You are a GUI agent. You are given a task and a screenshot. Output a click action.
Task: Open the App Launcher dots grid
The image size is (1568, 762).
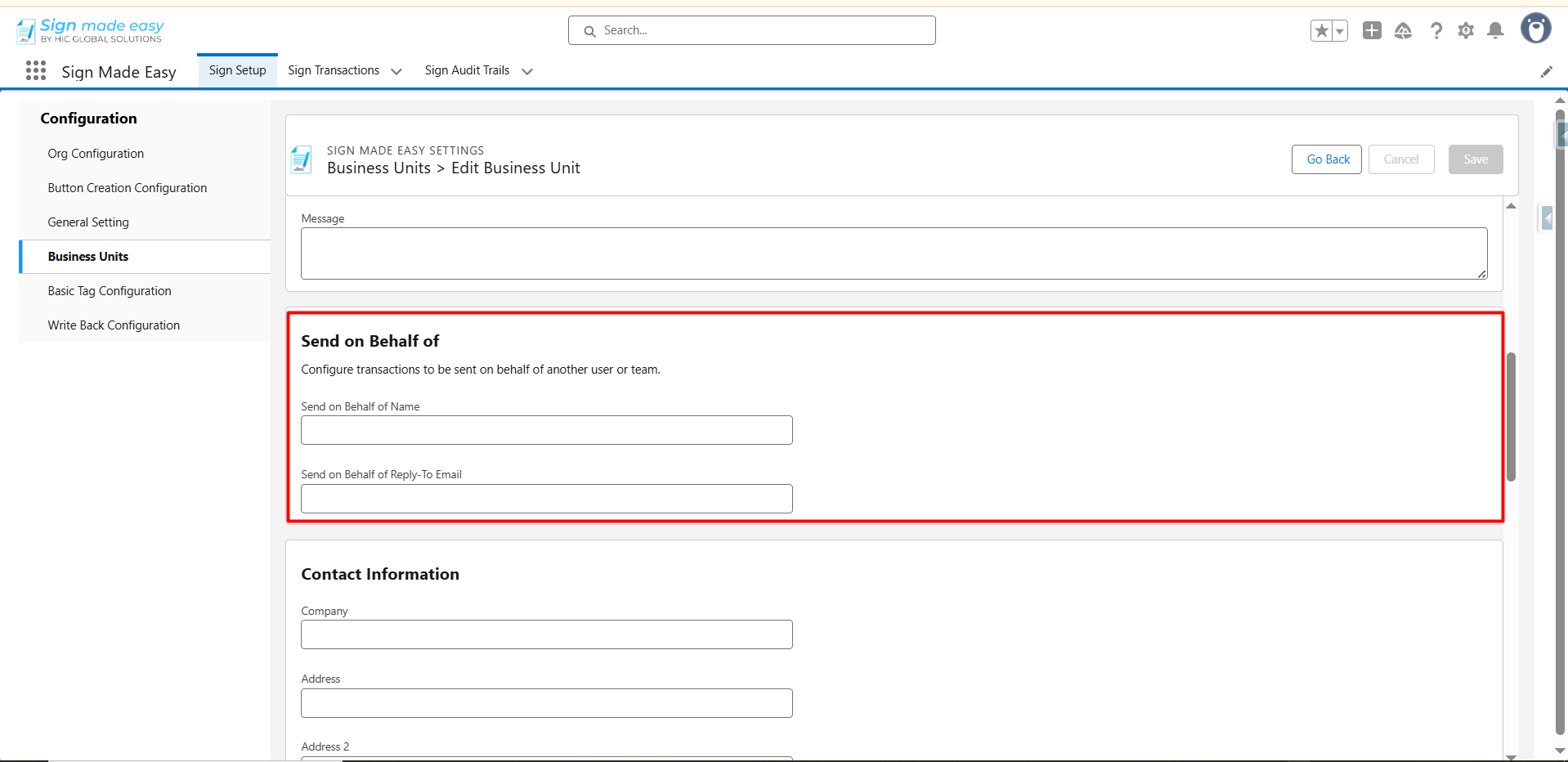tap(35, 71)
